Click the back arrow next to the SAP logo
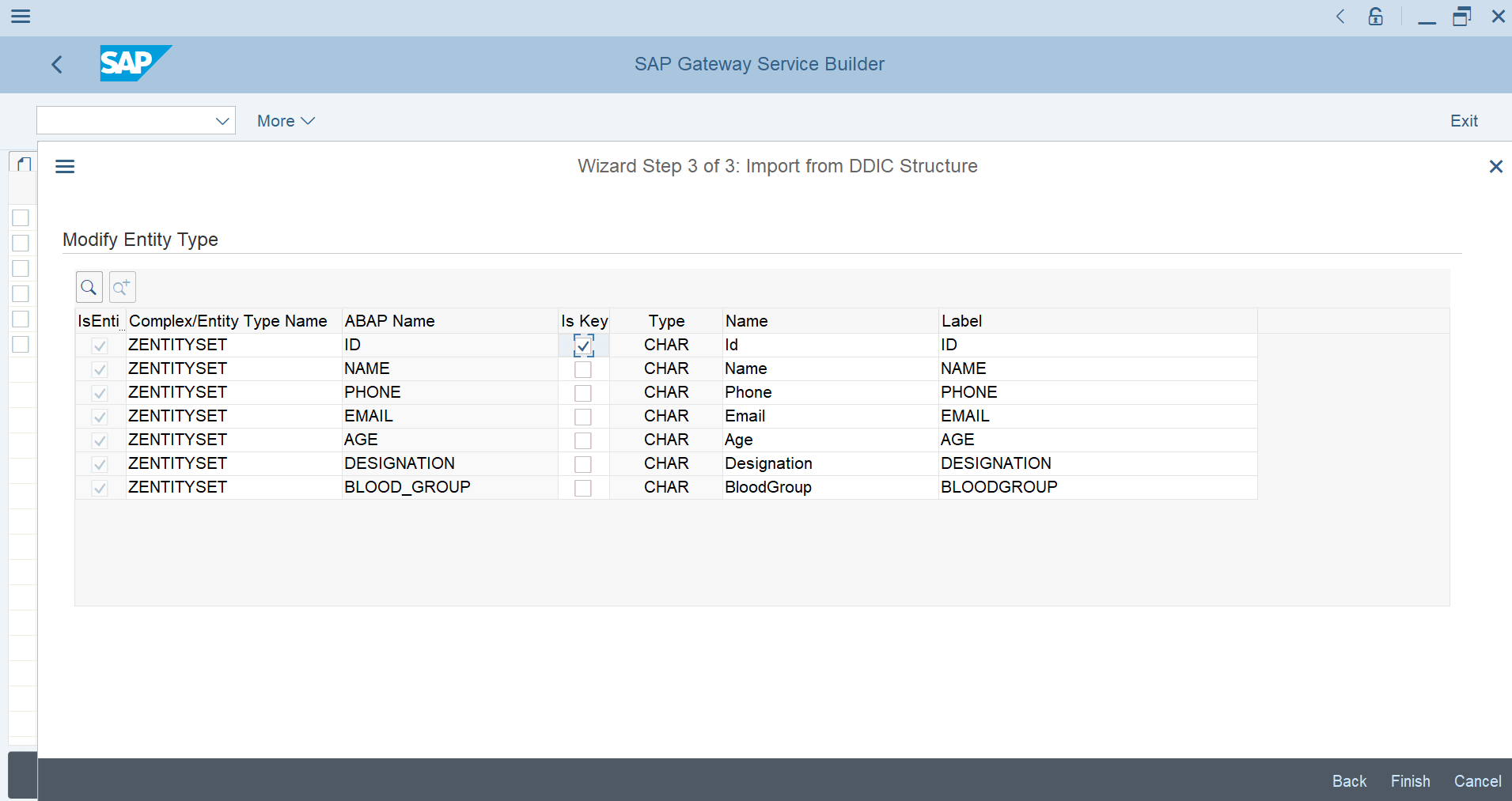 57,64
